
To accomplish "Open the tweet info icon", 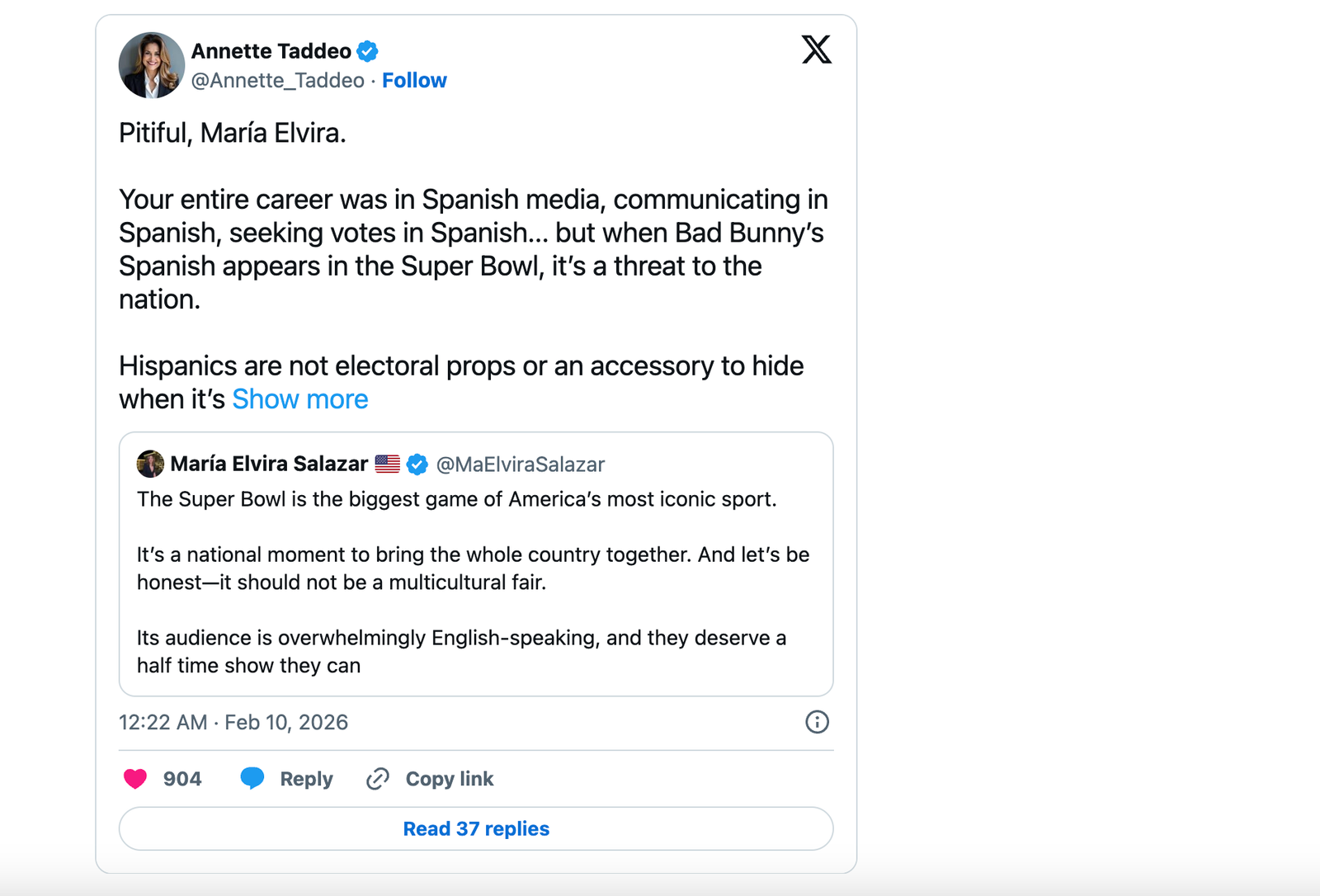I will coord(817,722).
